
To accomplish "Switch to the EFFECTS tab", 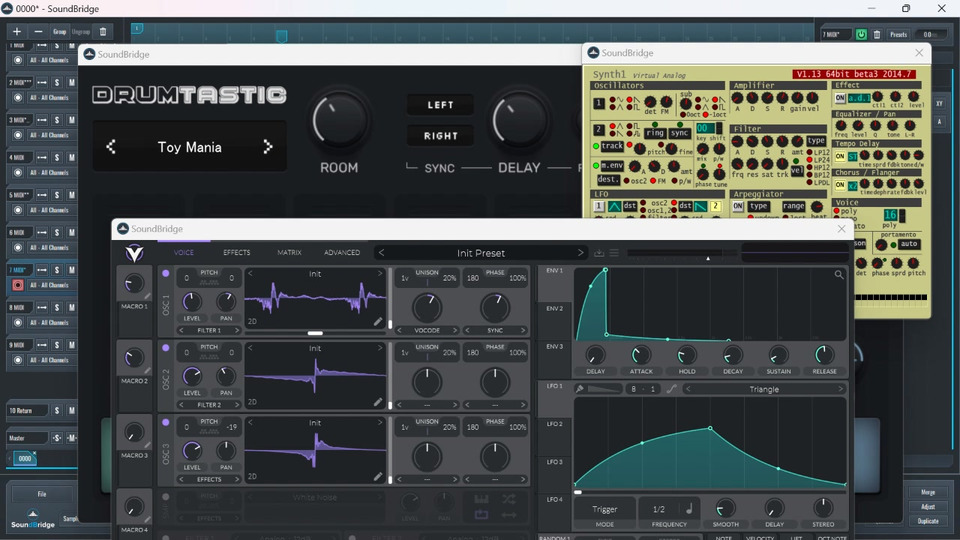I will (x=236, y=253).
